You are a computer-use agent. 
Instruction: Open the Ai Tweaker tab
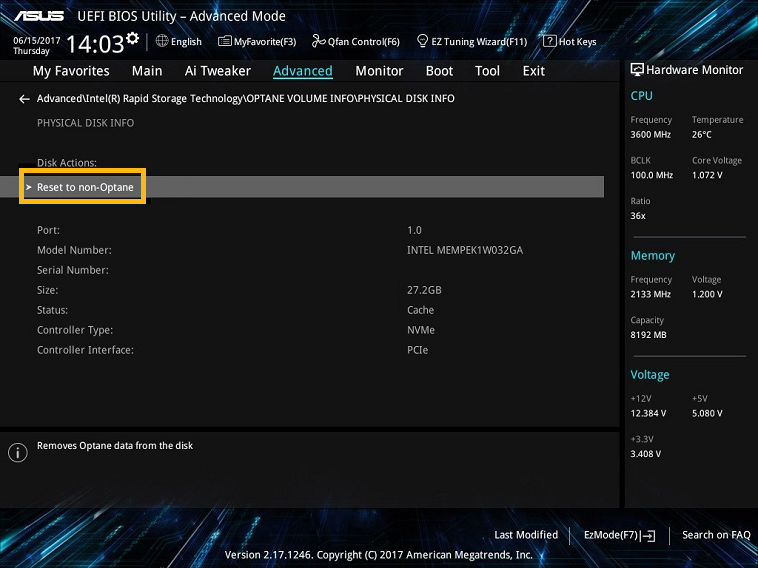click(218, 71)
